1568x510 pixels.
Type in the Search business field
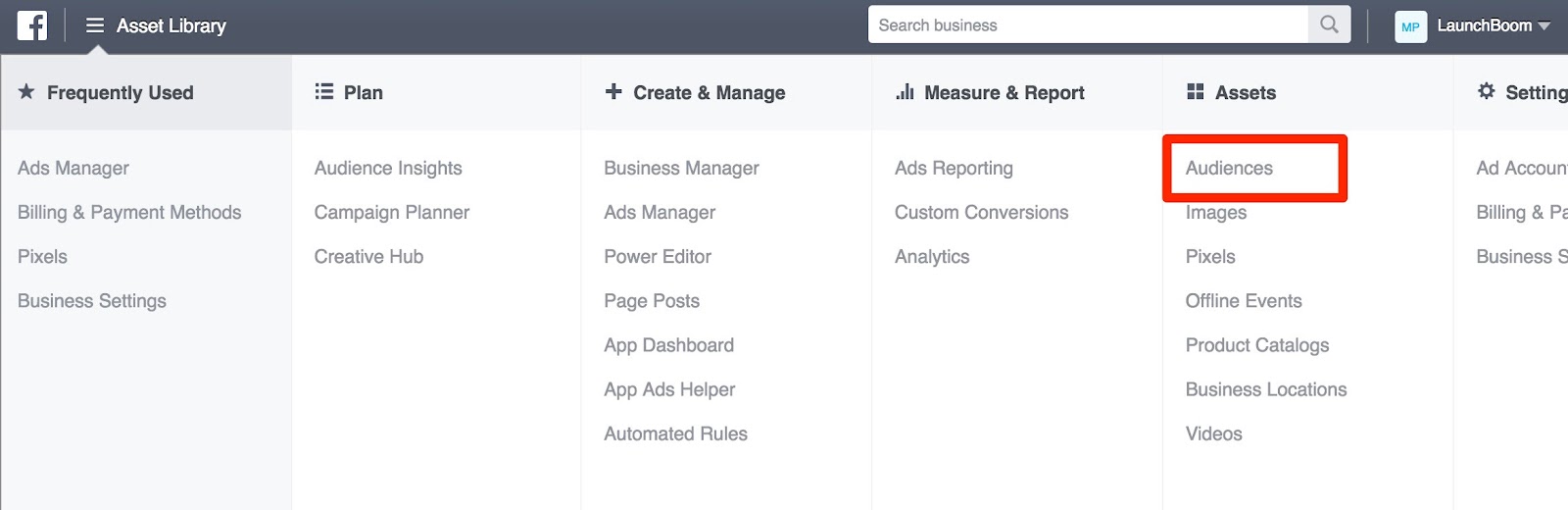point(1088,25)
